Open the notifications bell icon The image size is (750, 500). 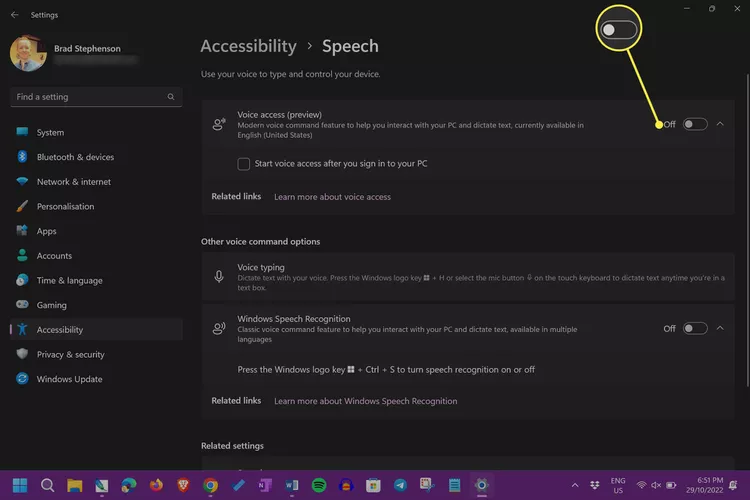(733, 485)
